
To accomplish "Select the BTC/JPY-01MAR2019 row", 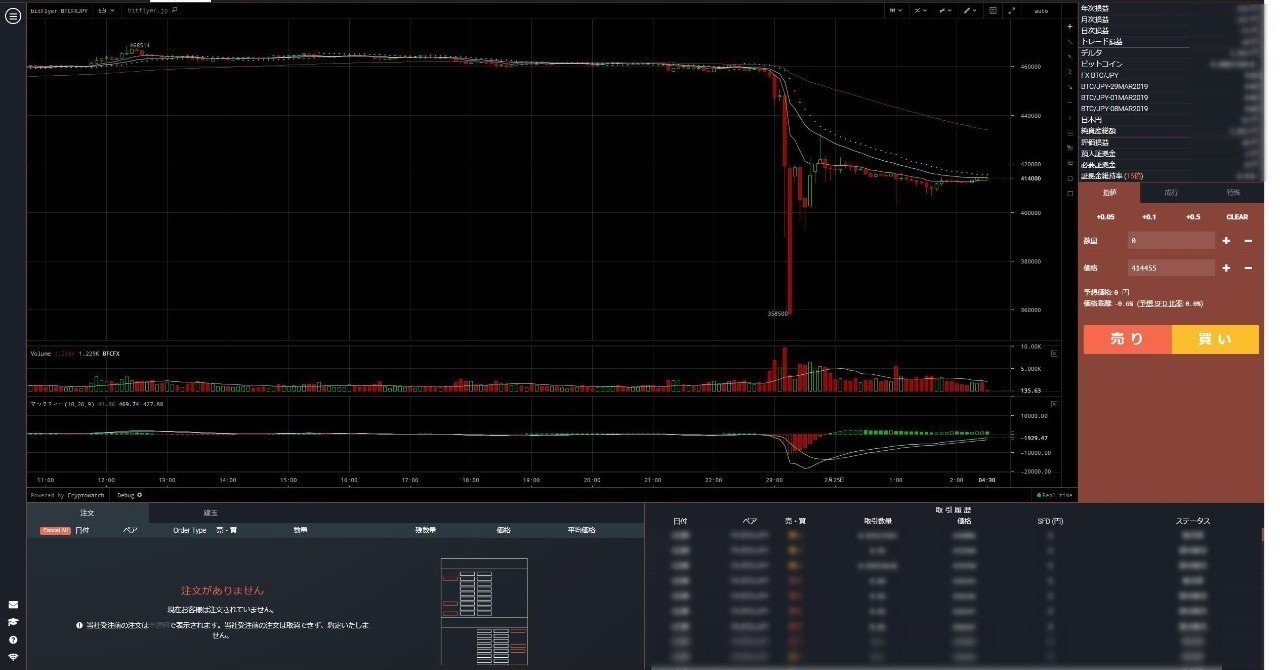I will pyautogui.click(x=1170, y=97).
